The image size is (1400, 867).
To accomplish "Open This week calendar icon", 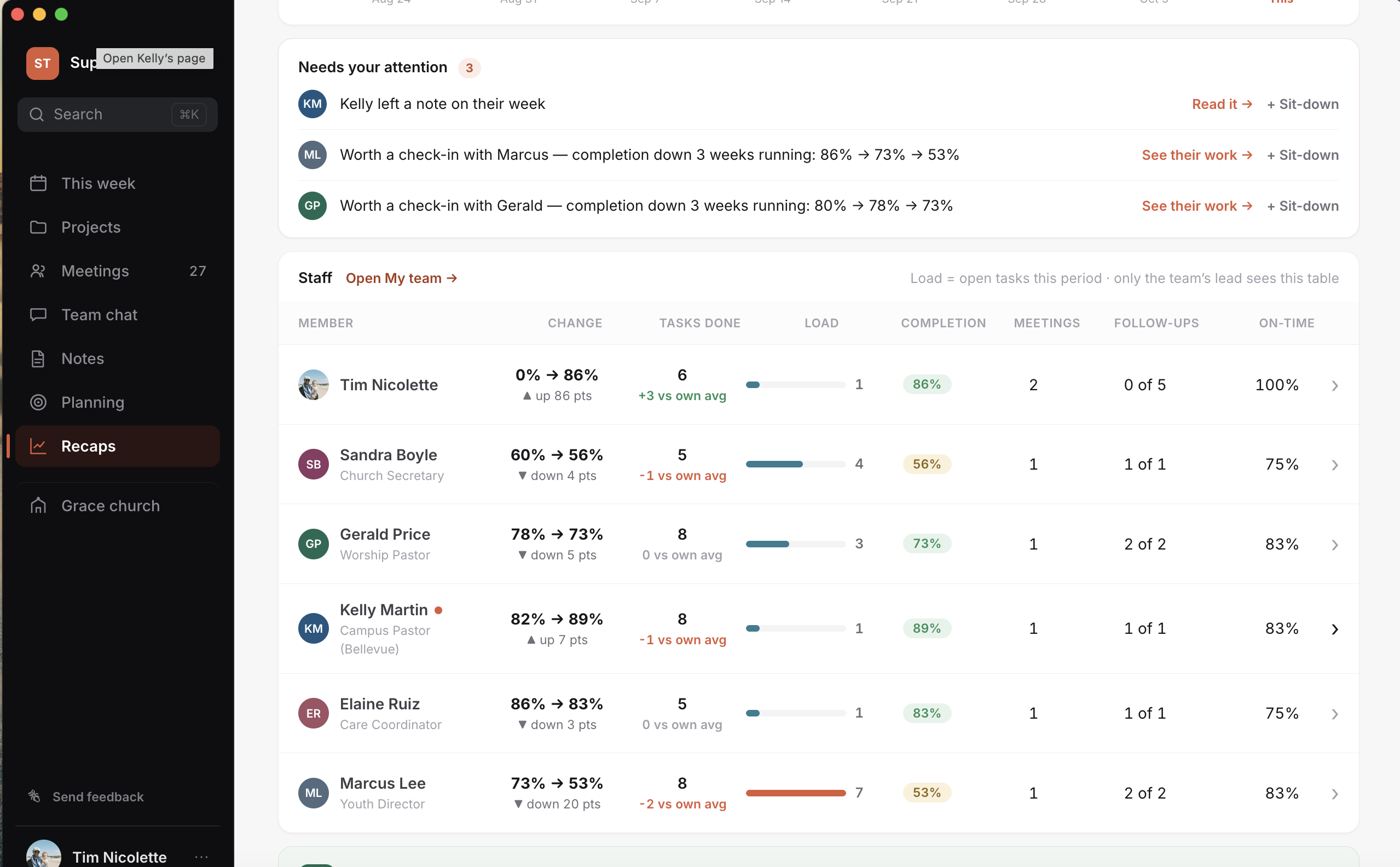I will click(38, 183).
